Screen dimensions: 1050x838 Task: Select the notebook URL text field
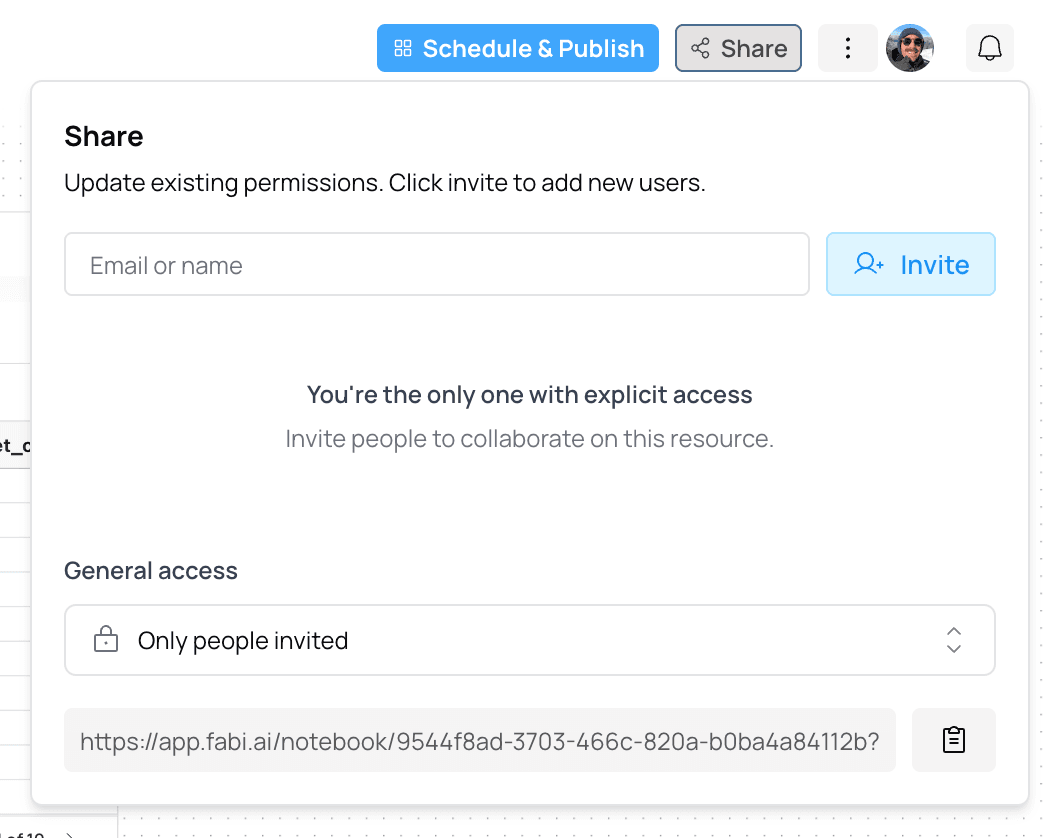(x=479, y=741)
